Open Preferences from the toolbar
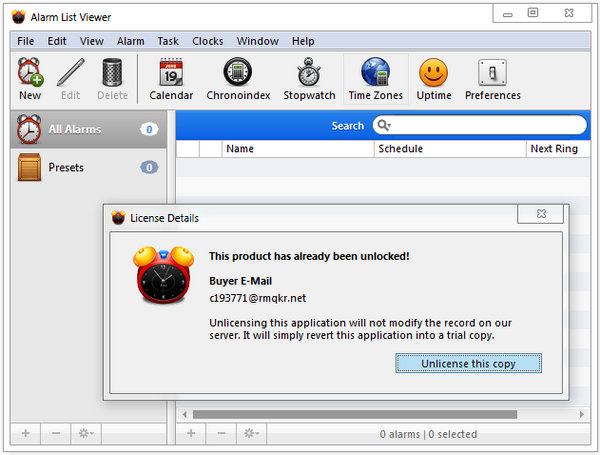Screen dimensions: 600x455 click(x=492, y=79)
